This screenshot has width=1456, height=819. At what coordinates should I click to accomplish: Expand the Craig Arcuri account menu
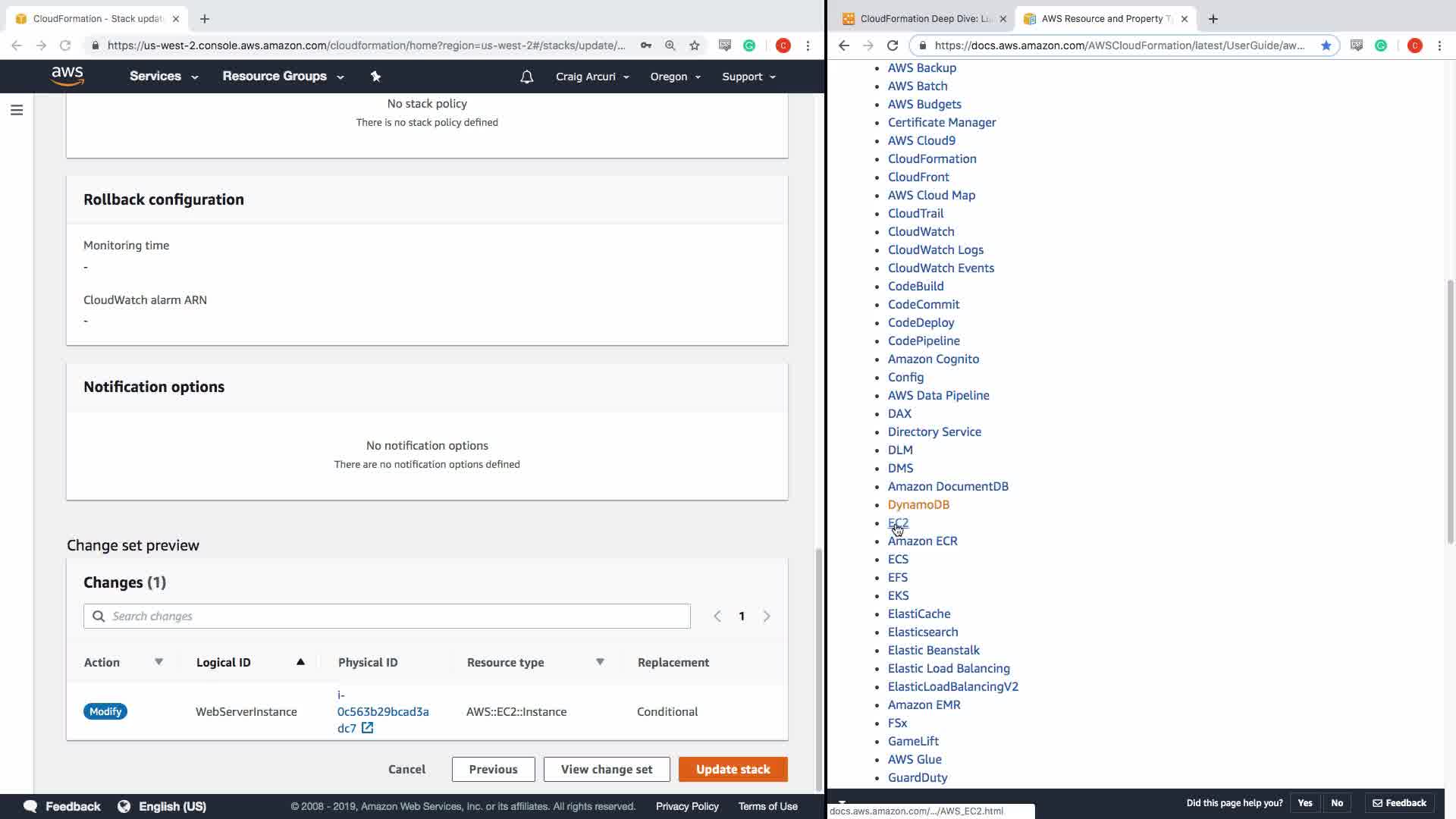tap(592, 77)
